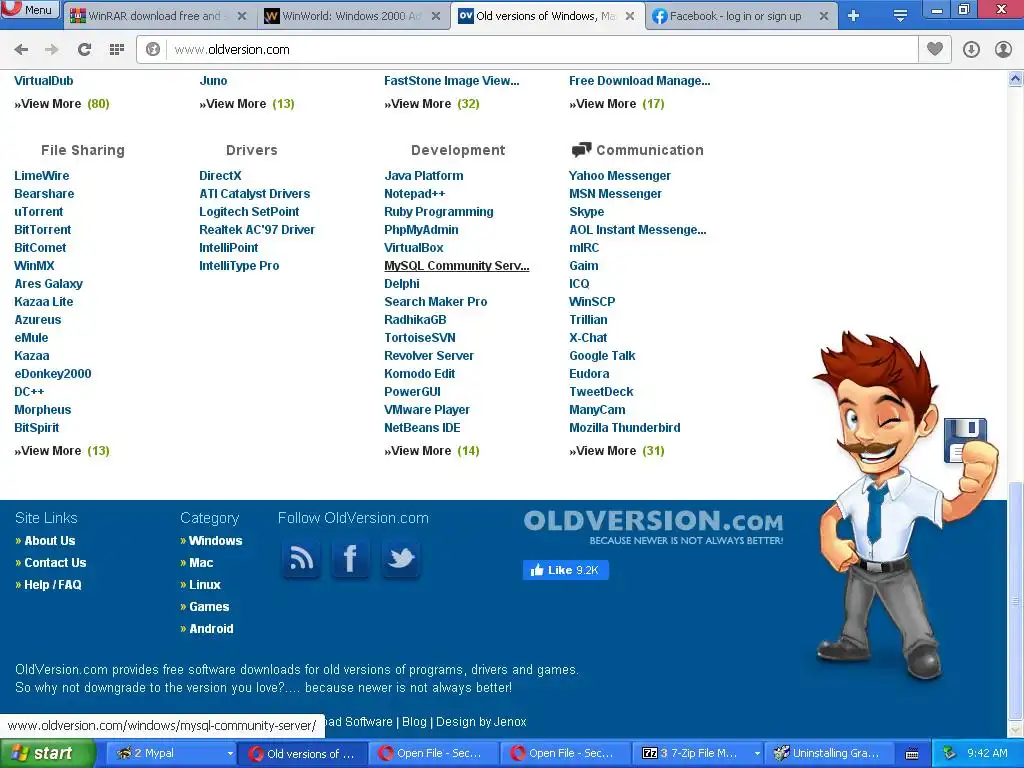This screenshot has width=1024, height=768.
Task: Open the Mozilla Thunderbird link
Action: pyautogui.click(x=624, y=428)
